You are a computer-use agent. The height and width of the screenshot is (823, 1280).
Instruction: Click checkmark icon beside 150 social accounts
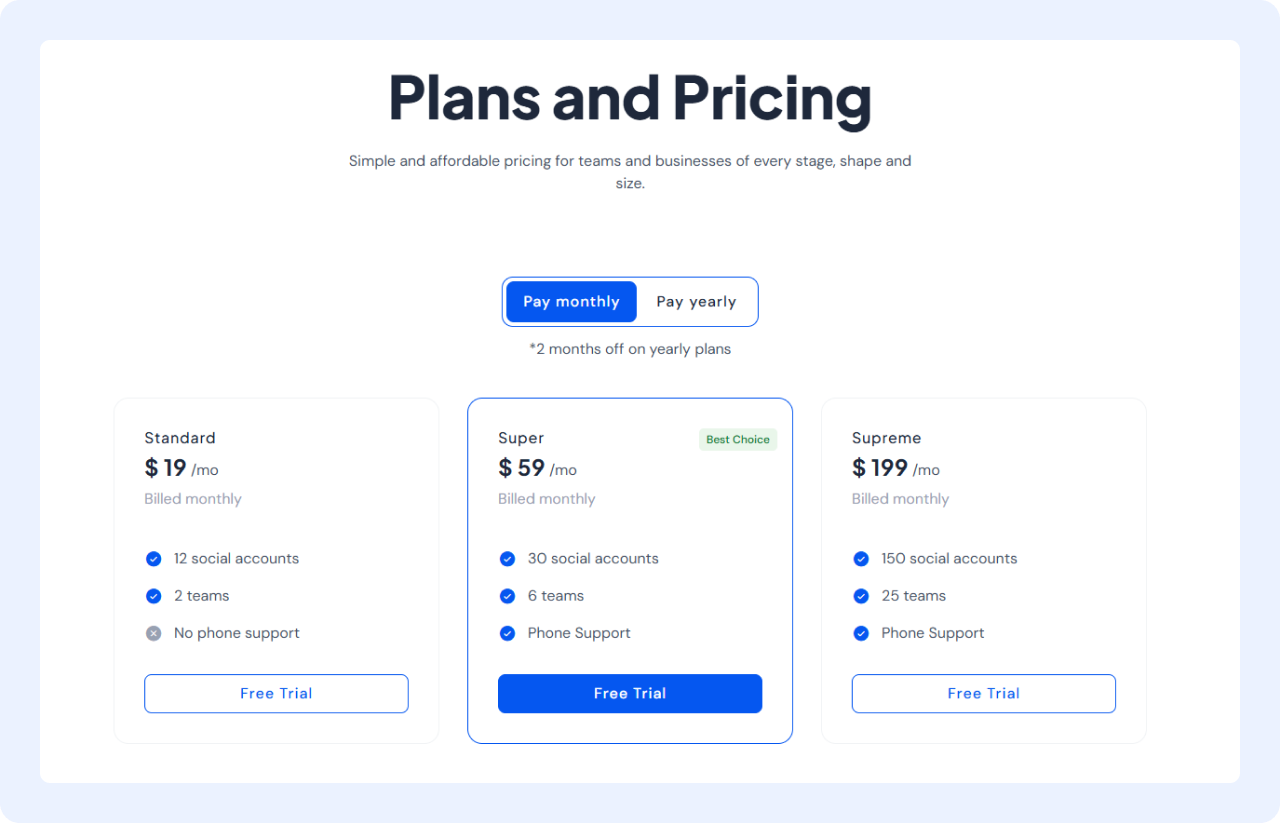click(861, 559)
